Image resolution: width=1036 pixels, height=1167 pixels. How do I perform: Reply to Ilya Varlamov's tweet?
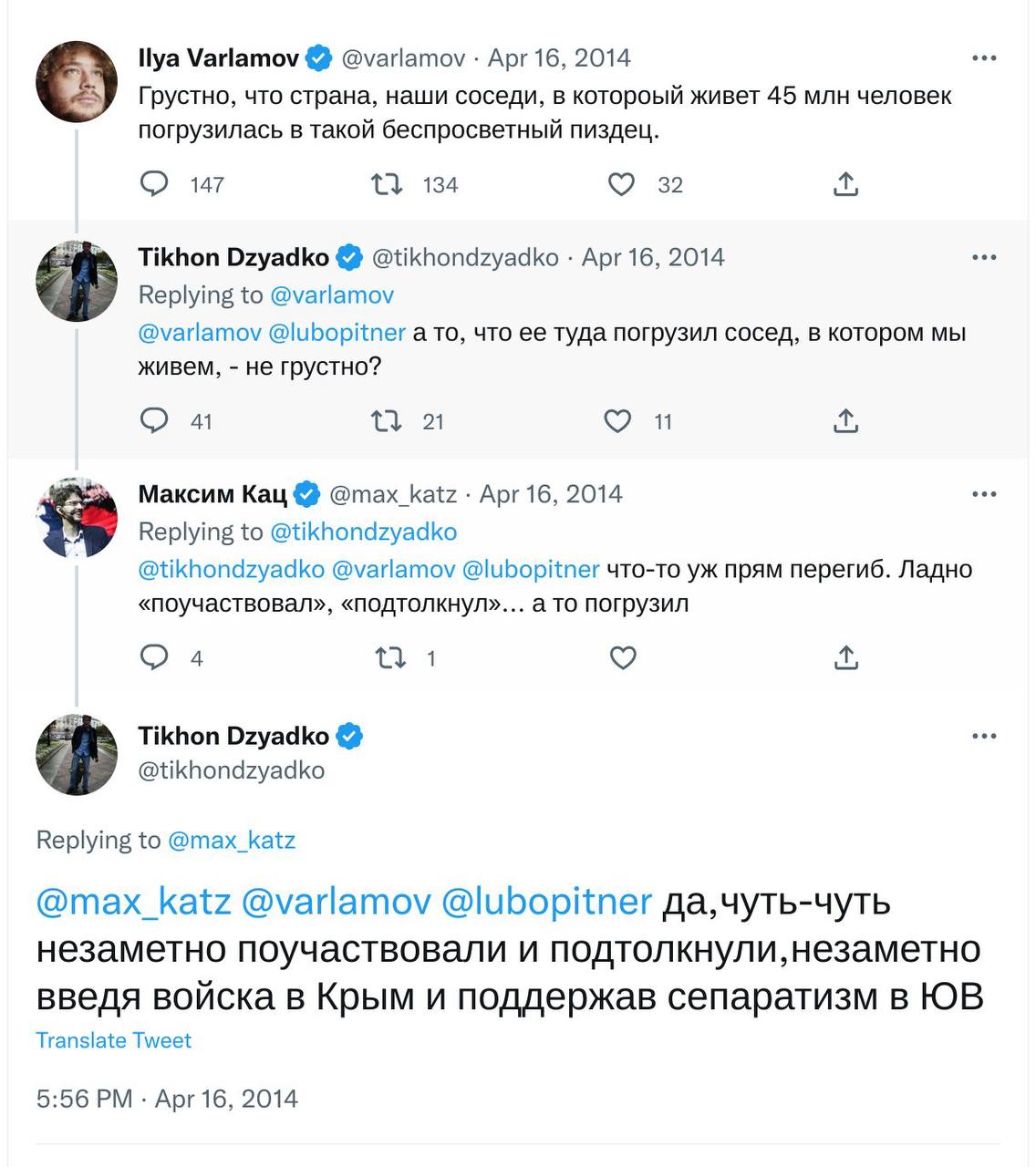point(154,184)
